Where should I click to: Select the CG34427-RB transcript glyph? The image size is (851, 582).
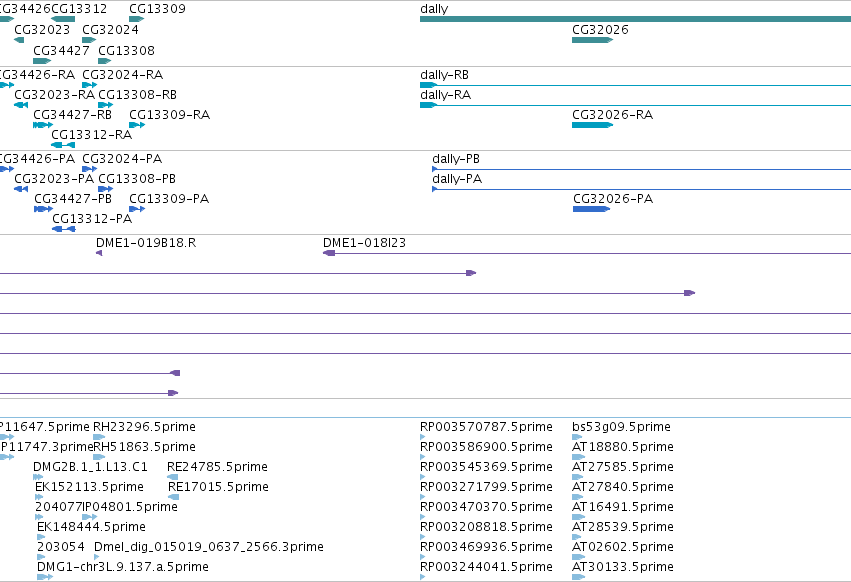point(43,125)
